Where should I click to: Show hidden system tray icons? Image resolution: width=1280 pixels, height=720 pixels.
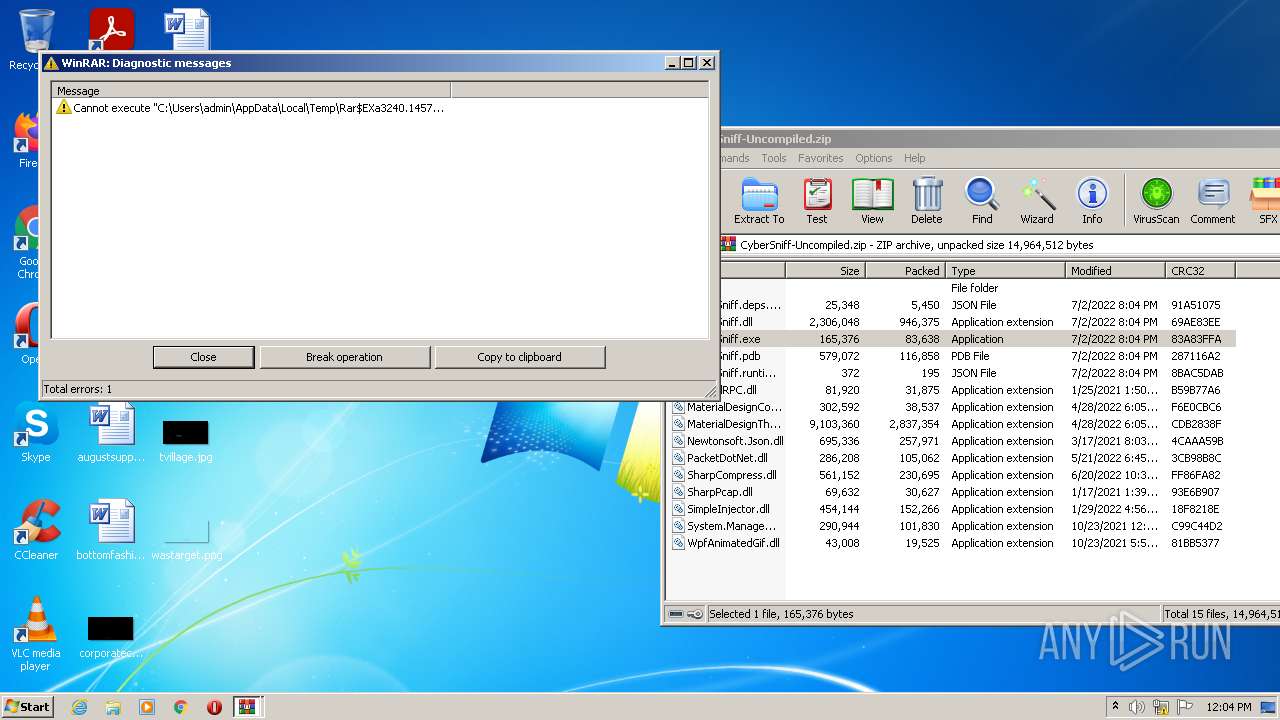tap(1115, 707)
